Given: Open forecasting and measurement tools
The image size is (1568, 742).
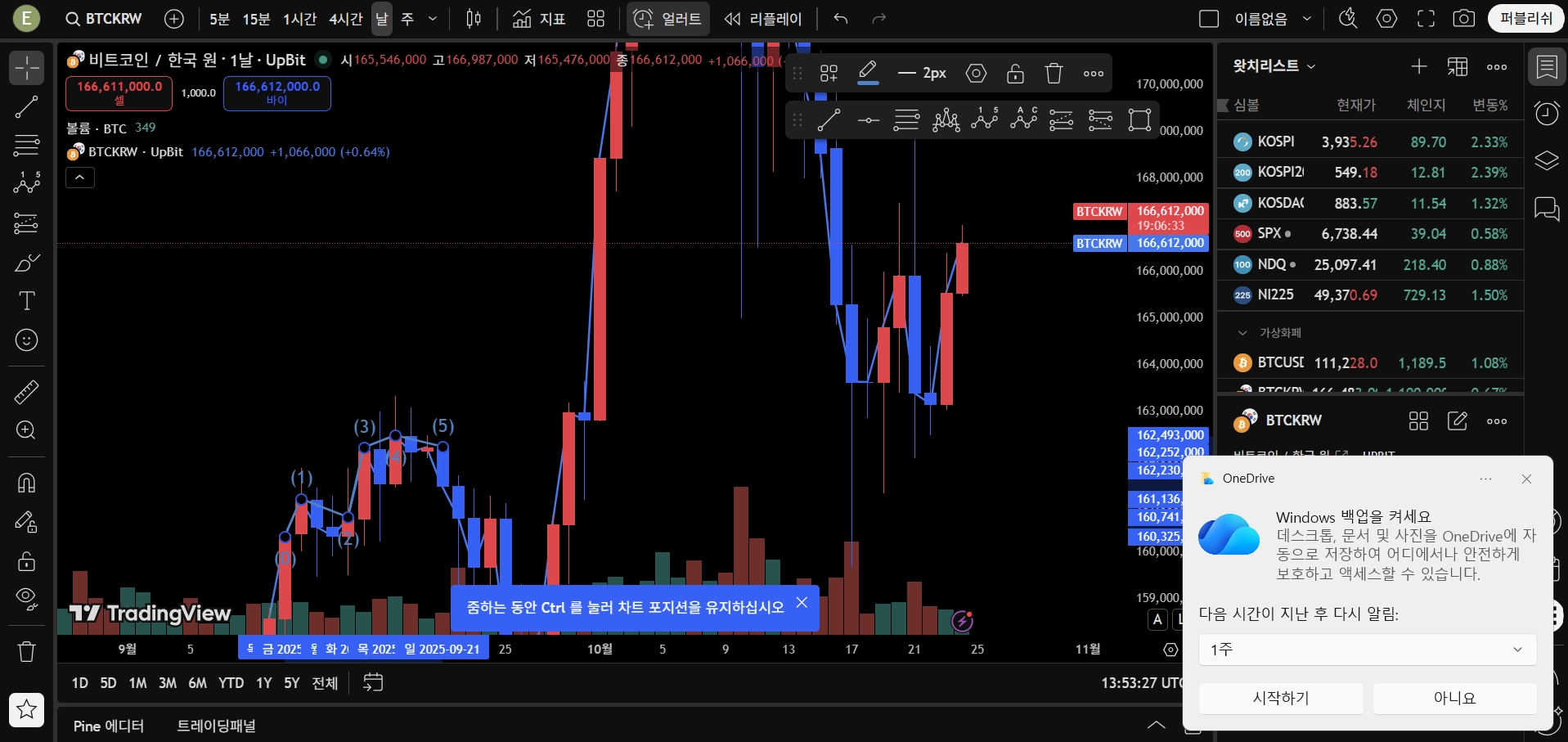Looking at the screenshot, I should click(26, 223).
